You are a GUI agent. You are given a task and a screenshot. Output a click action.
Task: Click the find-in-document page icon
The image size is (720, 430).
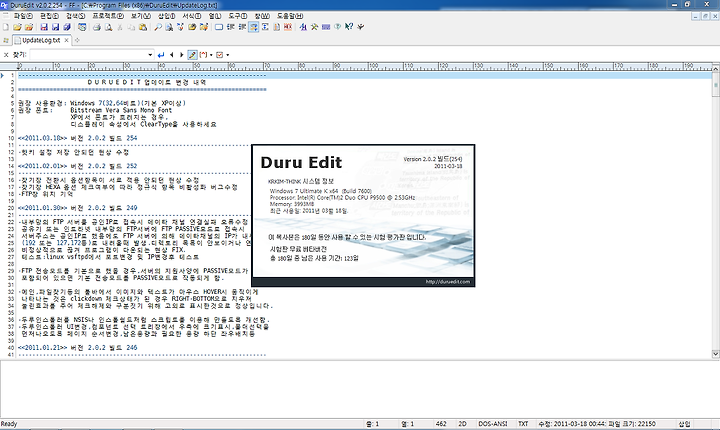pyautogui.click(x=169, y=27)
